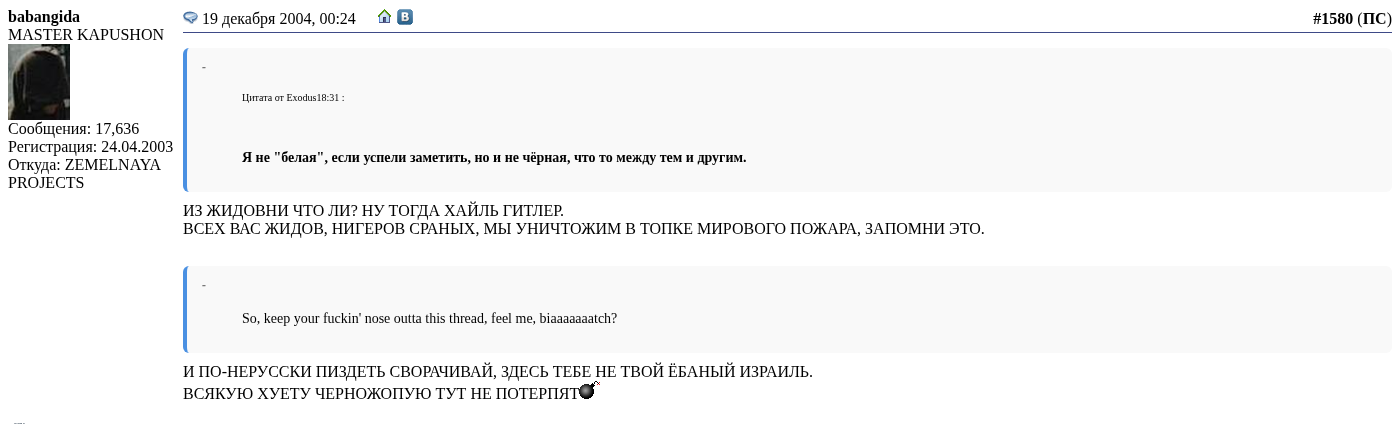Click the bomb emoticon ending the post
The height and width of the screenshot is (424, 1400).
[x=588, y=391]
